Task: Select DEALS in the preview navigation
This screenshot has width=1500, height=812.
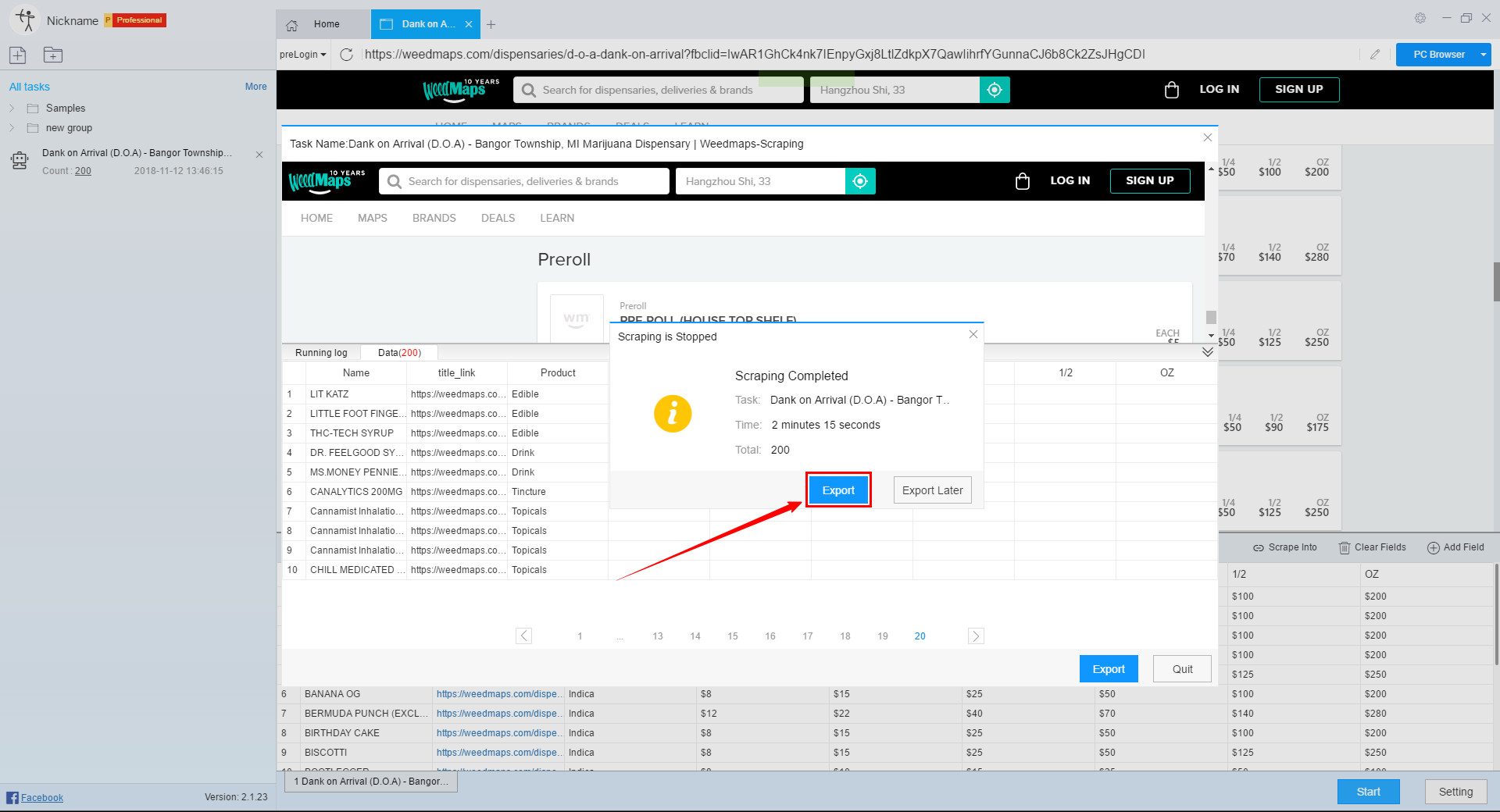Action: tap(498, 218)
